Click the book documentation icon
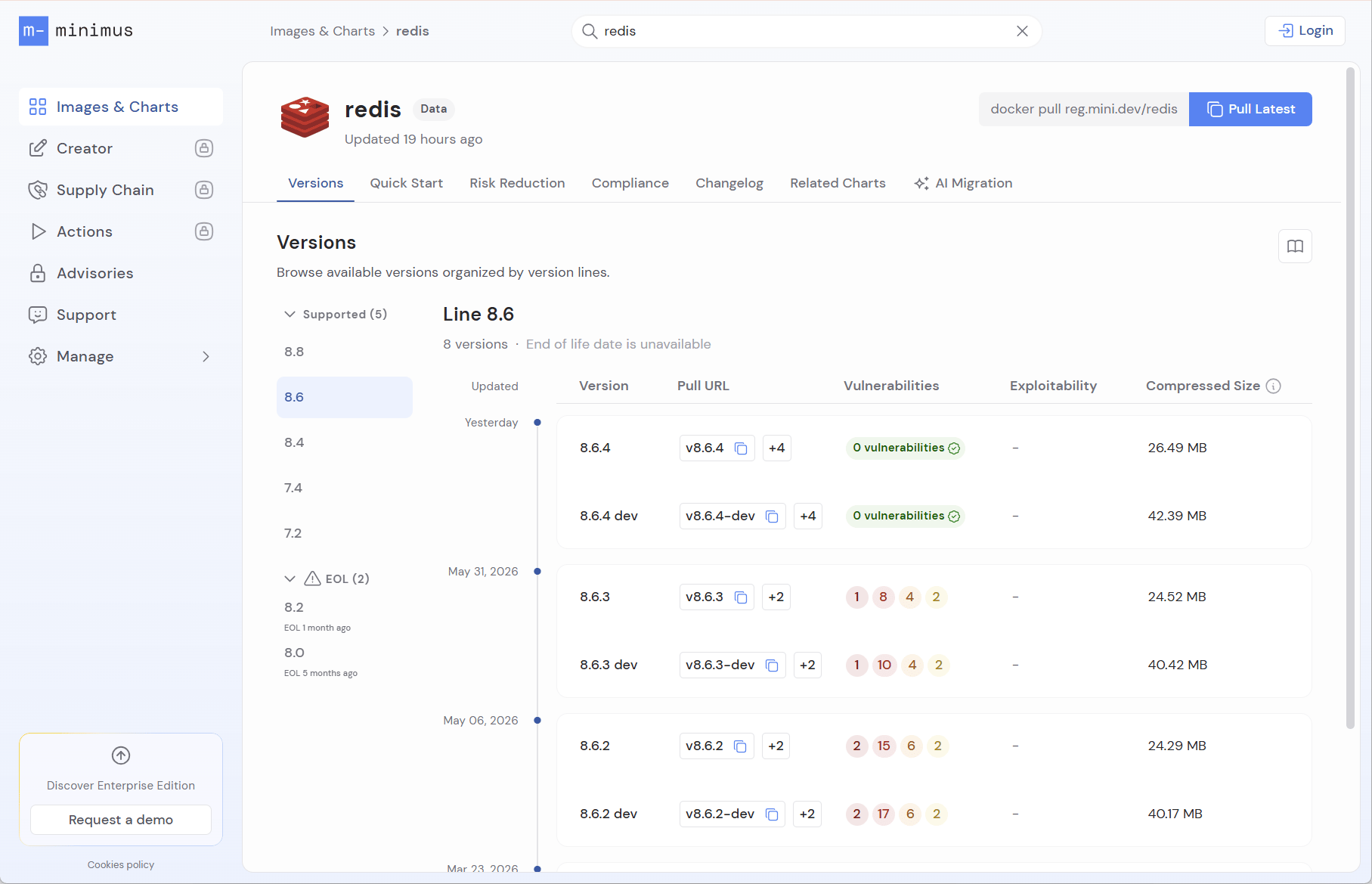1372x884 pixels. pos(1295,246)
